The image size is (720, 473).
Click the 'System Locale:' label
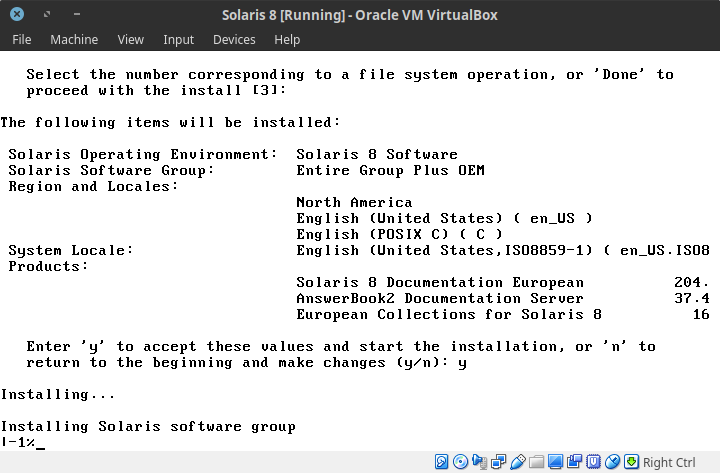pyautogui.click(x=71, y=251)
